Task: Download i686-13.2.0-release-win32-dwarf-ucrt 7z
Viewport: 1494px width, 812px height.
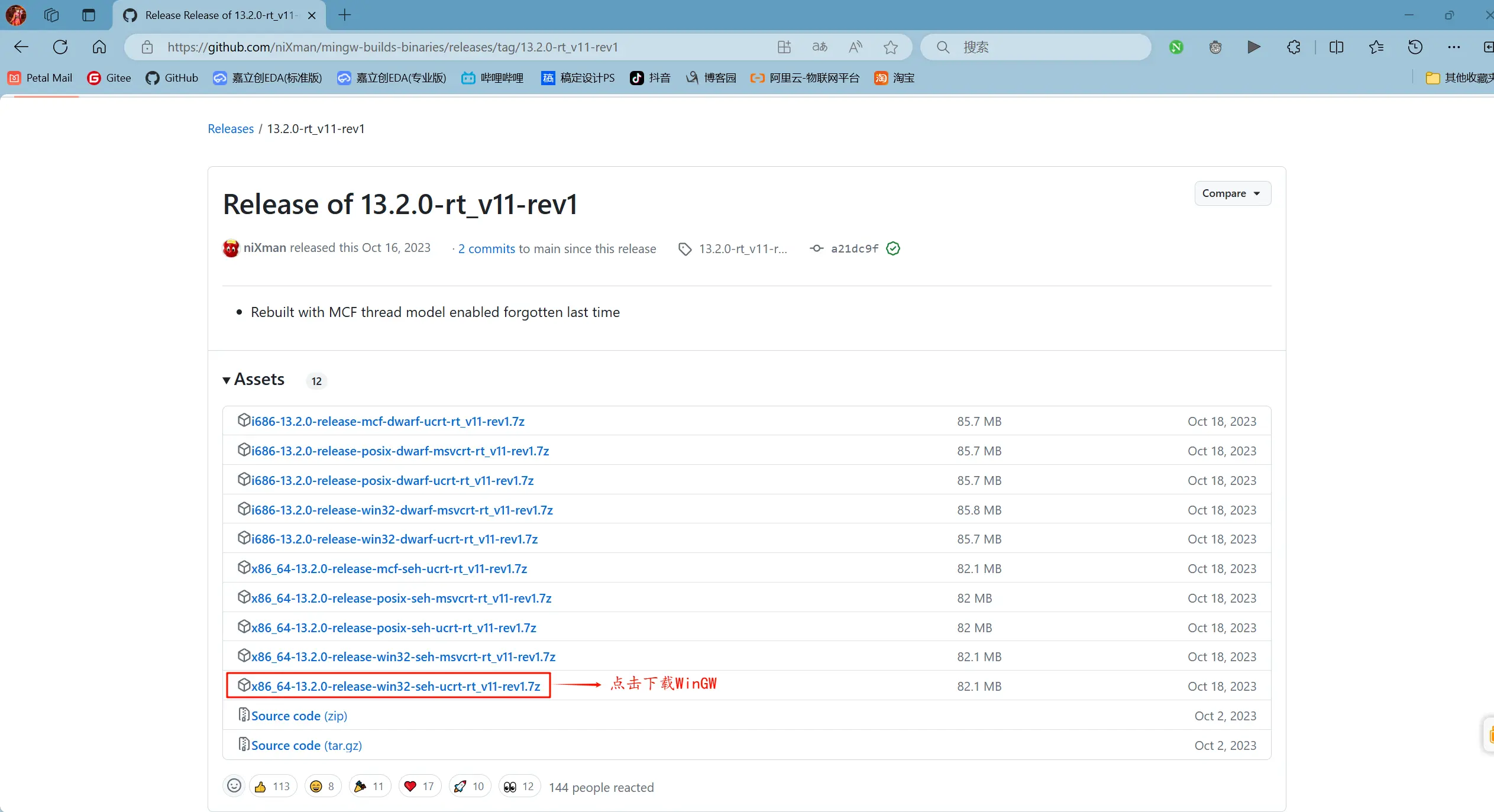Action: click(x=394, y=539)
